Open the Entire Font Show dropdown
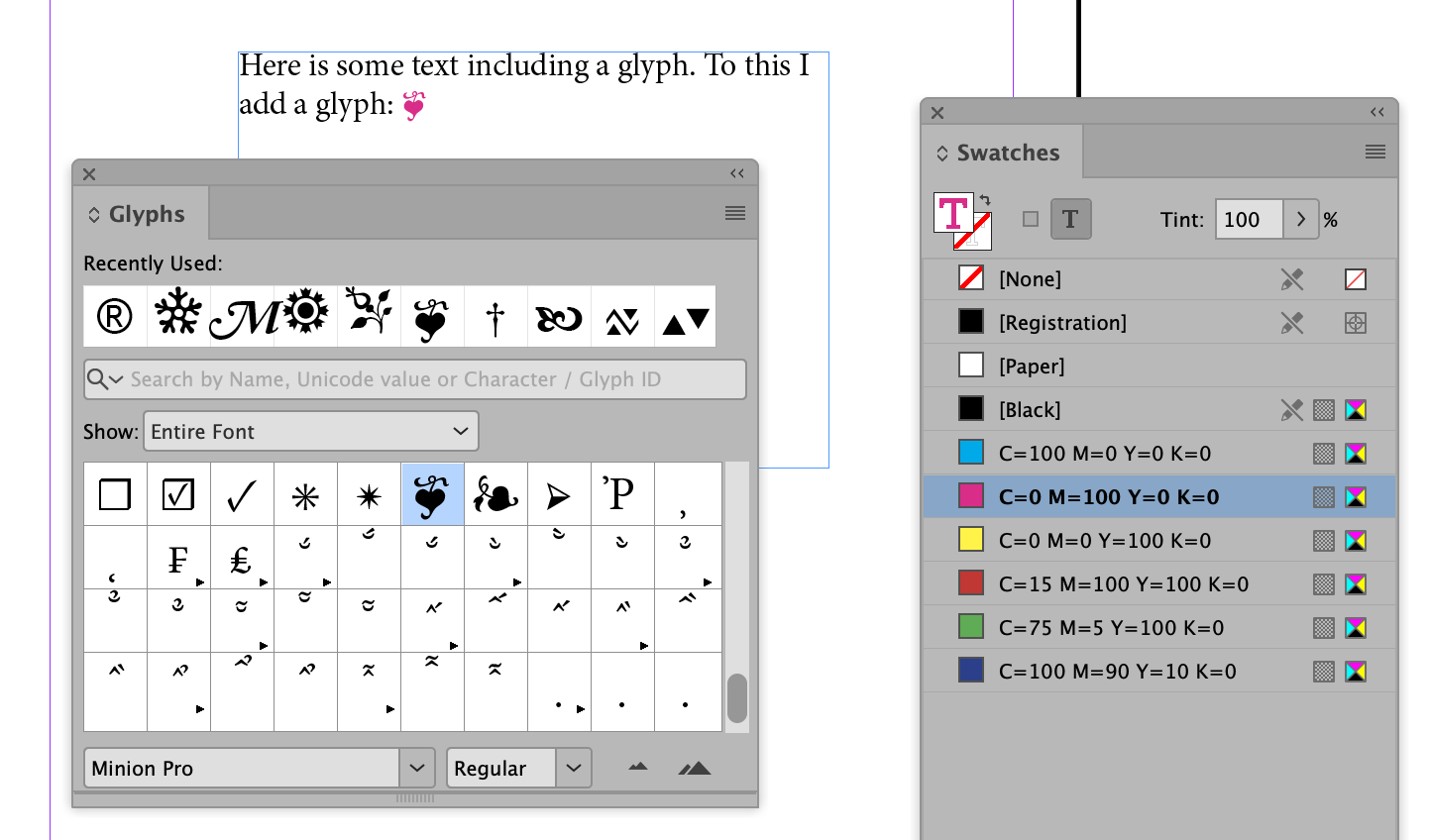This screenshot has height=840, width=1429. tap(310, 431)
